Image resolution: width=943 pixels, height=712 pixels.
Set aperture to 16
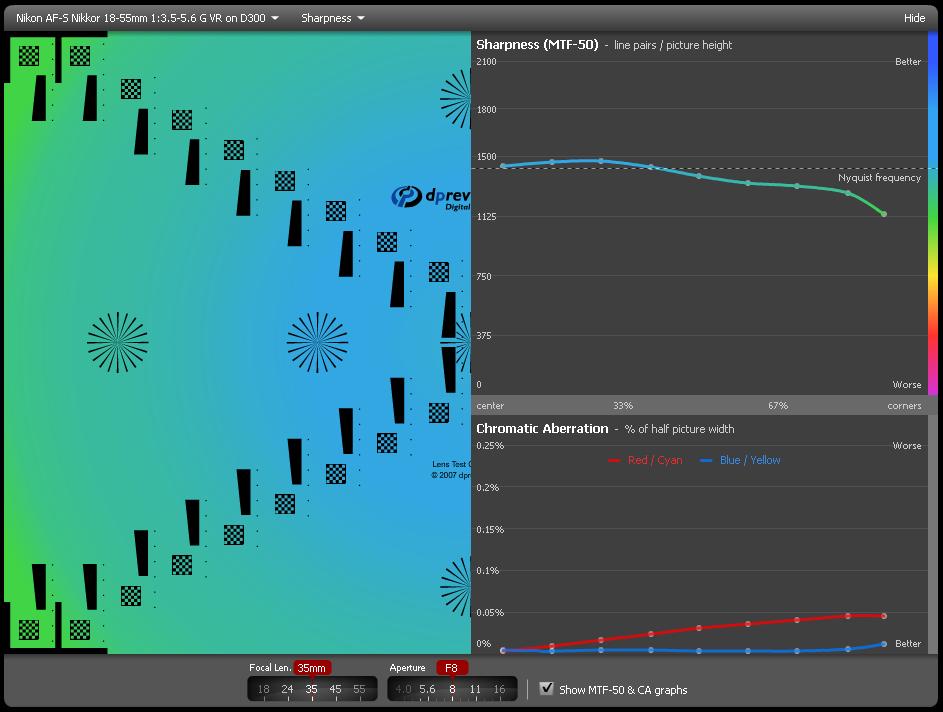499,689
